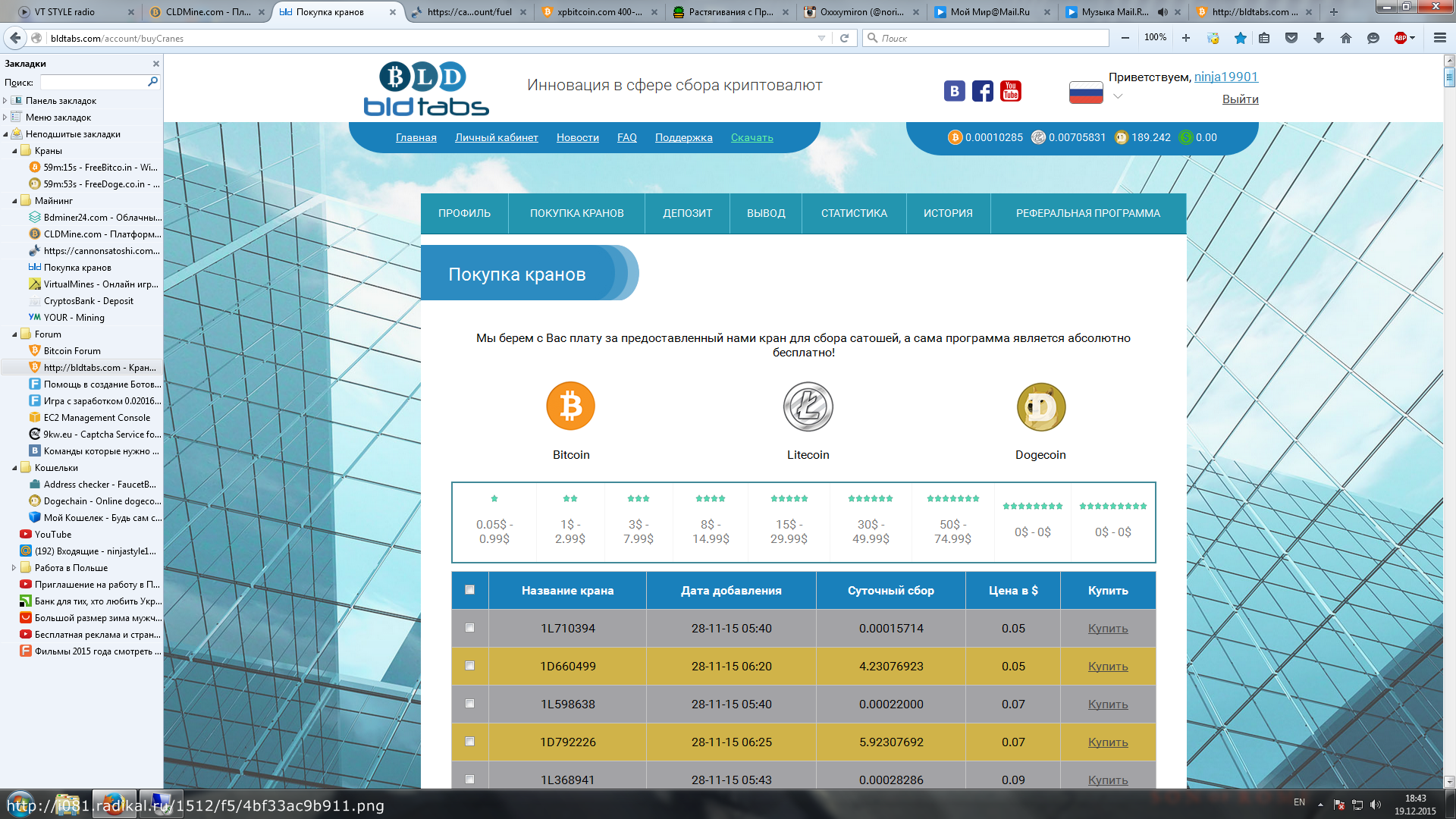Click the Главная navigation link
The height and width of the screenshot is (819, 1456).
click(416, 137)
